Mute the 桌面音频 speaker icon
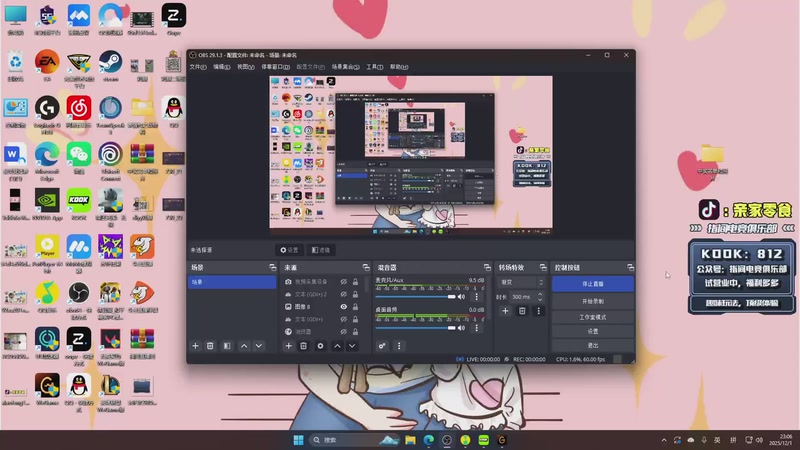 pyautogui.click(x=461, y=328)
